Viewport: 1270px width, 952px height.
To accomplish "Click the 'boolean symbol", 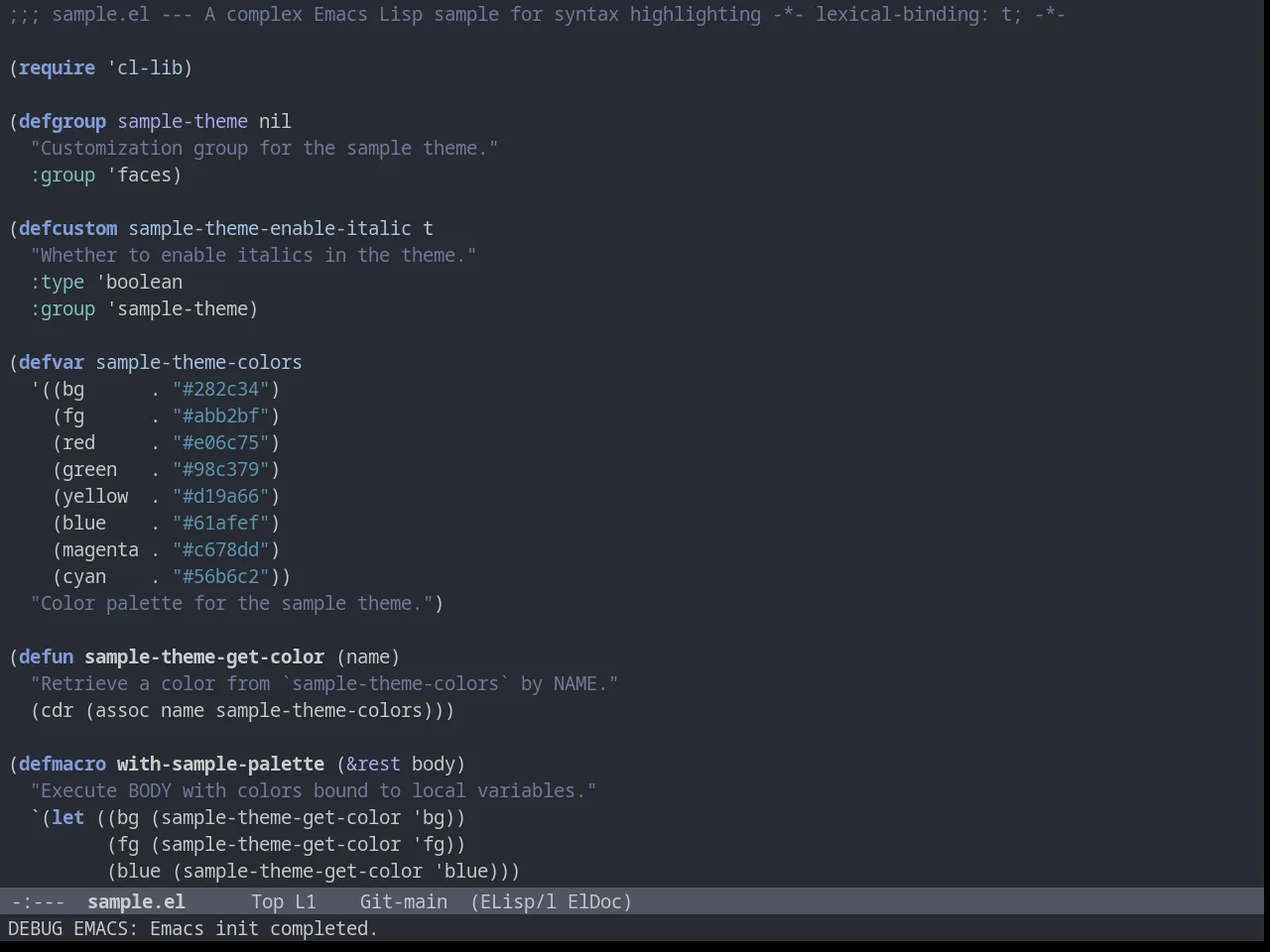I will click(x=139, y=282).
